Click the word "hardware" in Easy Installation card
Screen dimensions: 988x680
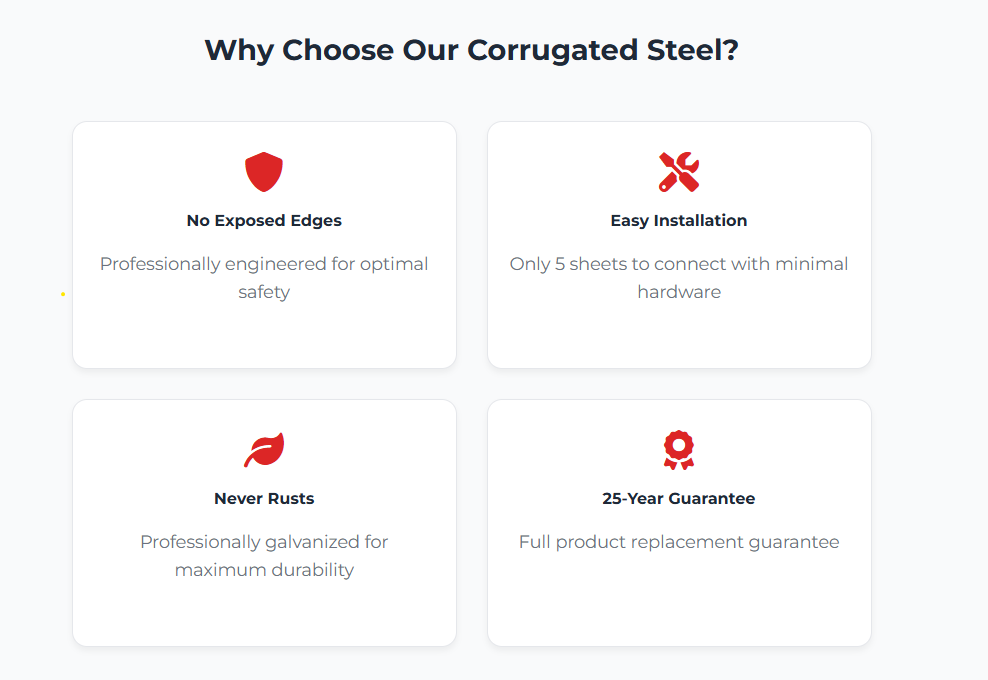pyautogui.click(x=679, y=292)
